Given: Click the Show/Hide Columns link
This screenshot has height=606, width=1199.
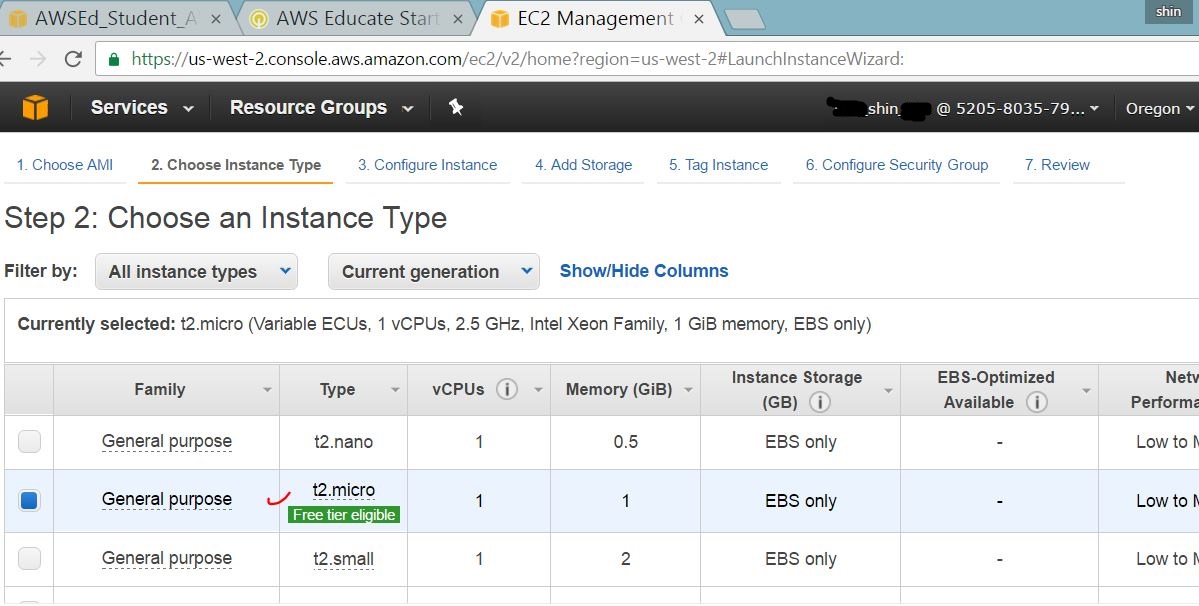Looking at the screenshot, I should pos(644,271).
